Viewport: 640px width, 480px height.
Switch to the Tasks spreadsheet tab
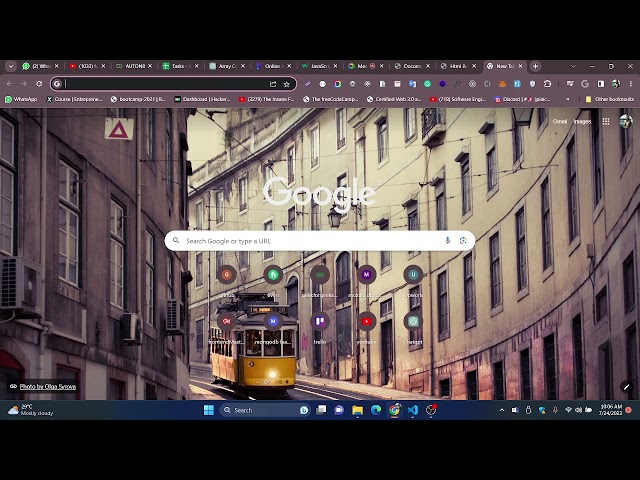click(x=180, y=66)
